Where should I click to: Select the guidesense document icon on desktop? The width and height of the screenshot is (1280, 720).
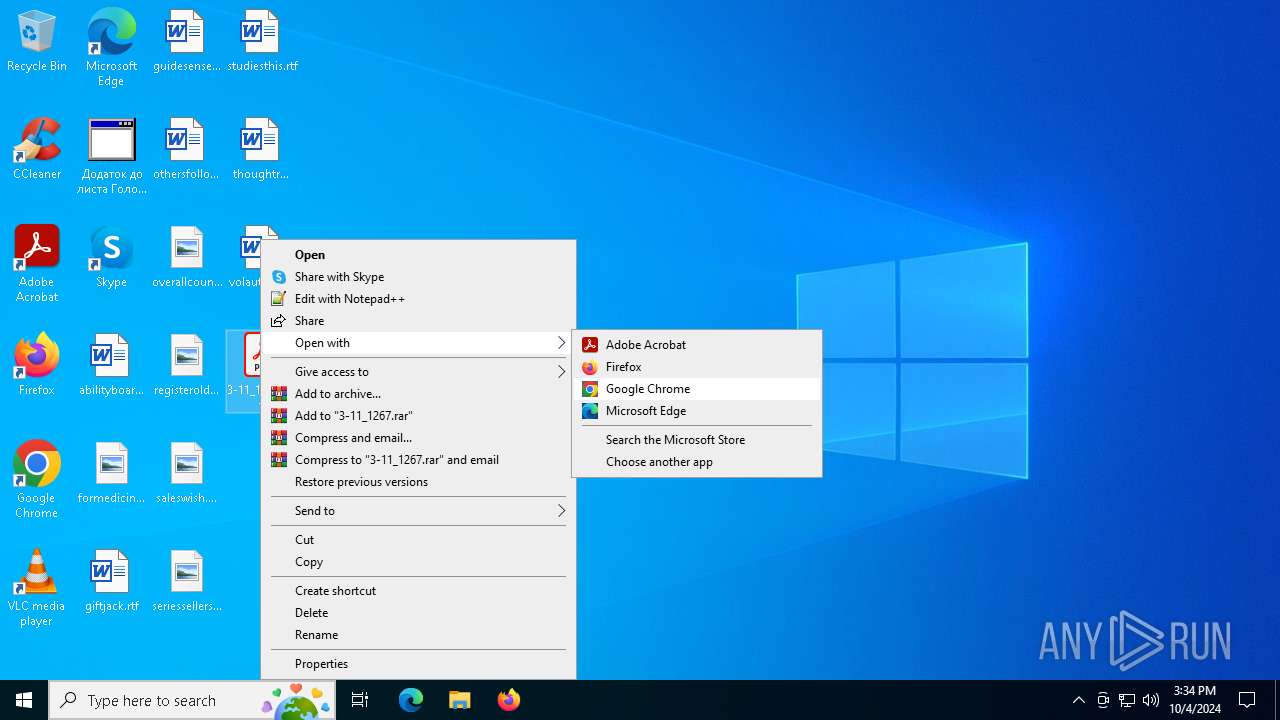(186, 42)
